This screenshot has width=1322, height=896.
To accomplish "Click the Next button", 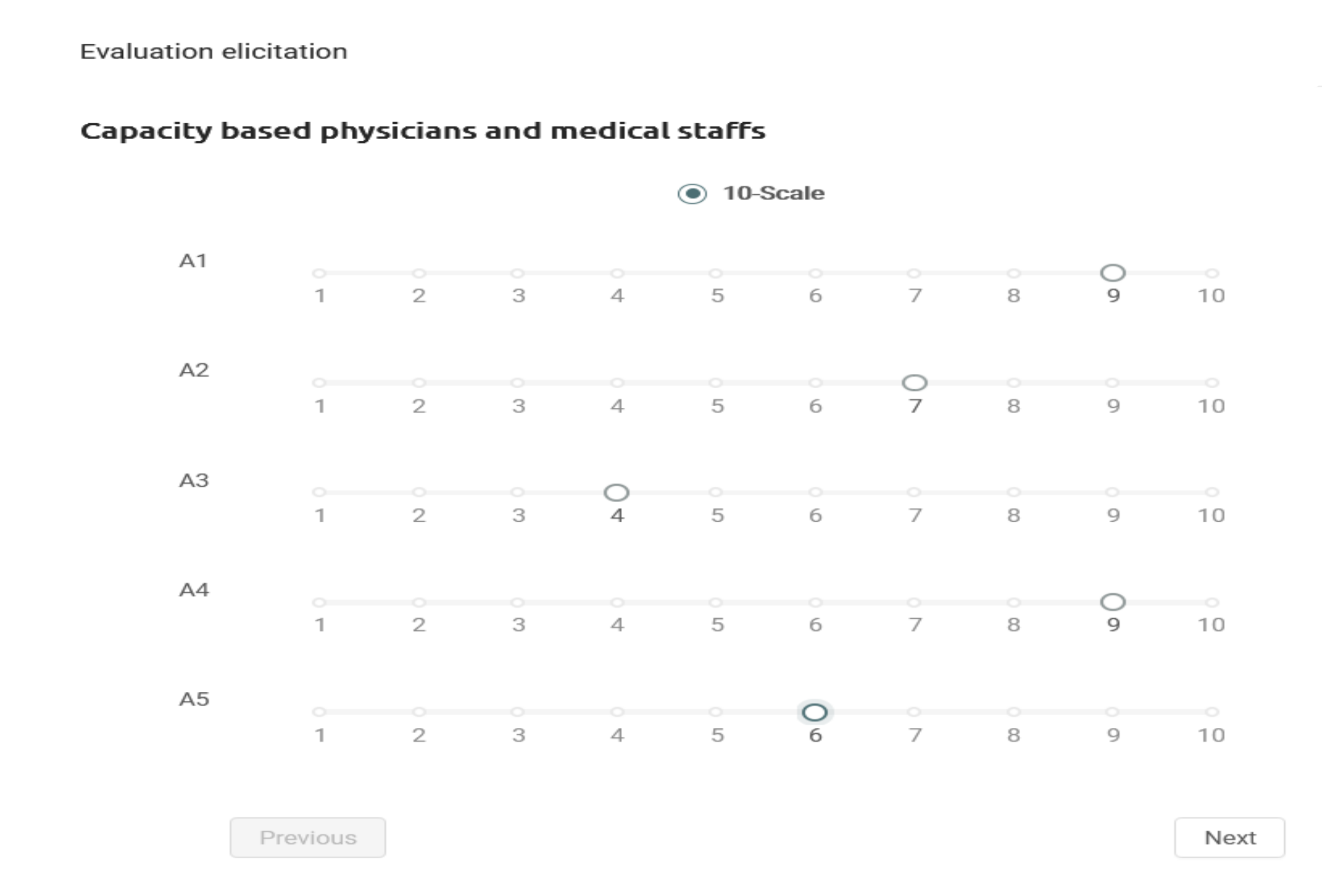I will 1229,837.
